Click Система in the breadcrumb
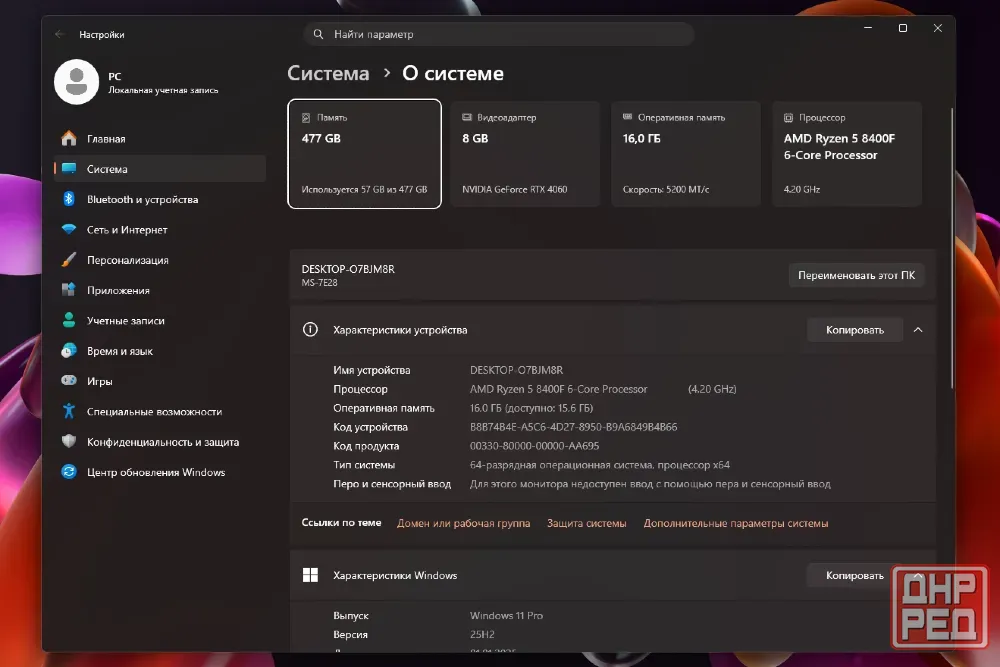Screen dimensions: 1000x667 328,73
